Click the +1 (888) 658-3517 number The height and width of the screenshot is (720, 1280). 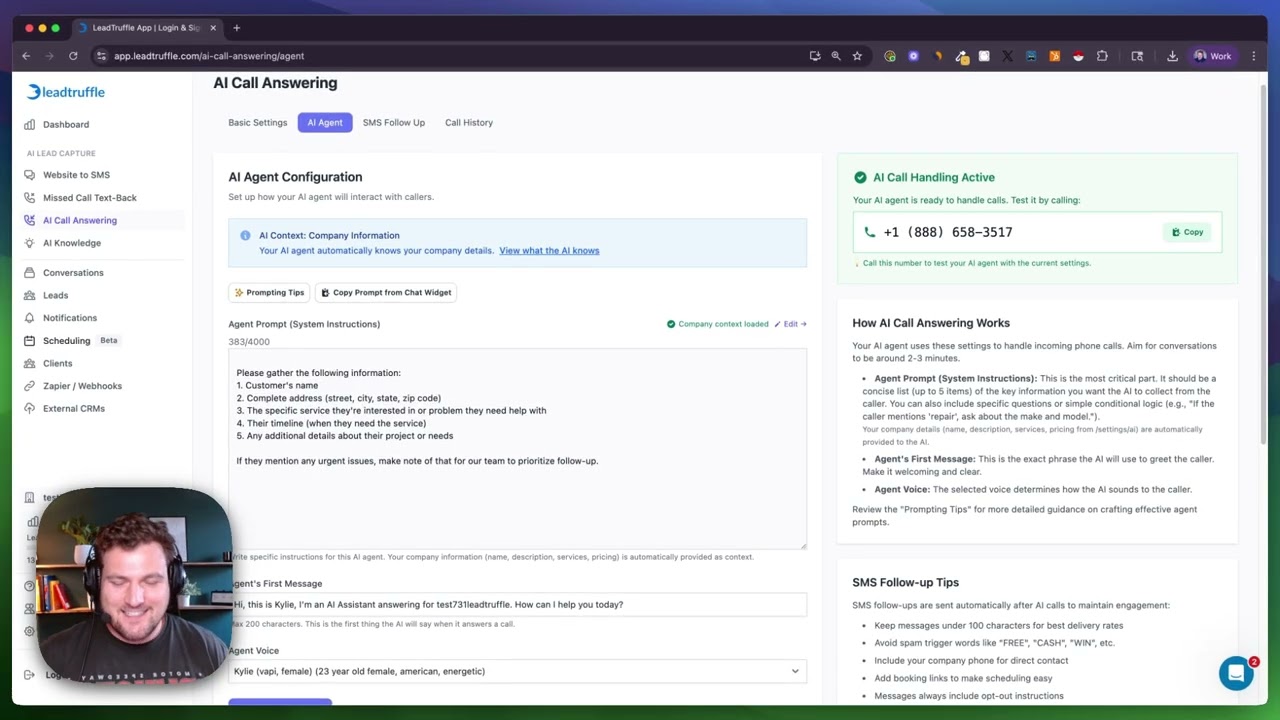pyautogui.click(x=948, y=232)
